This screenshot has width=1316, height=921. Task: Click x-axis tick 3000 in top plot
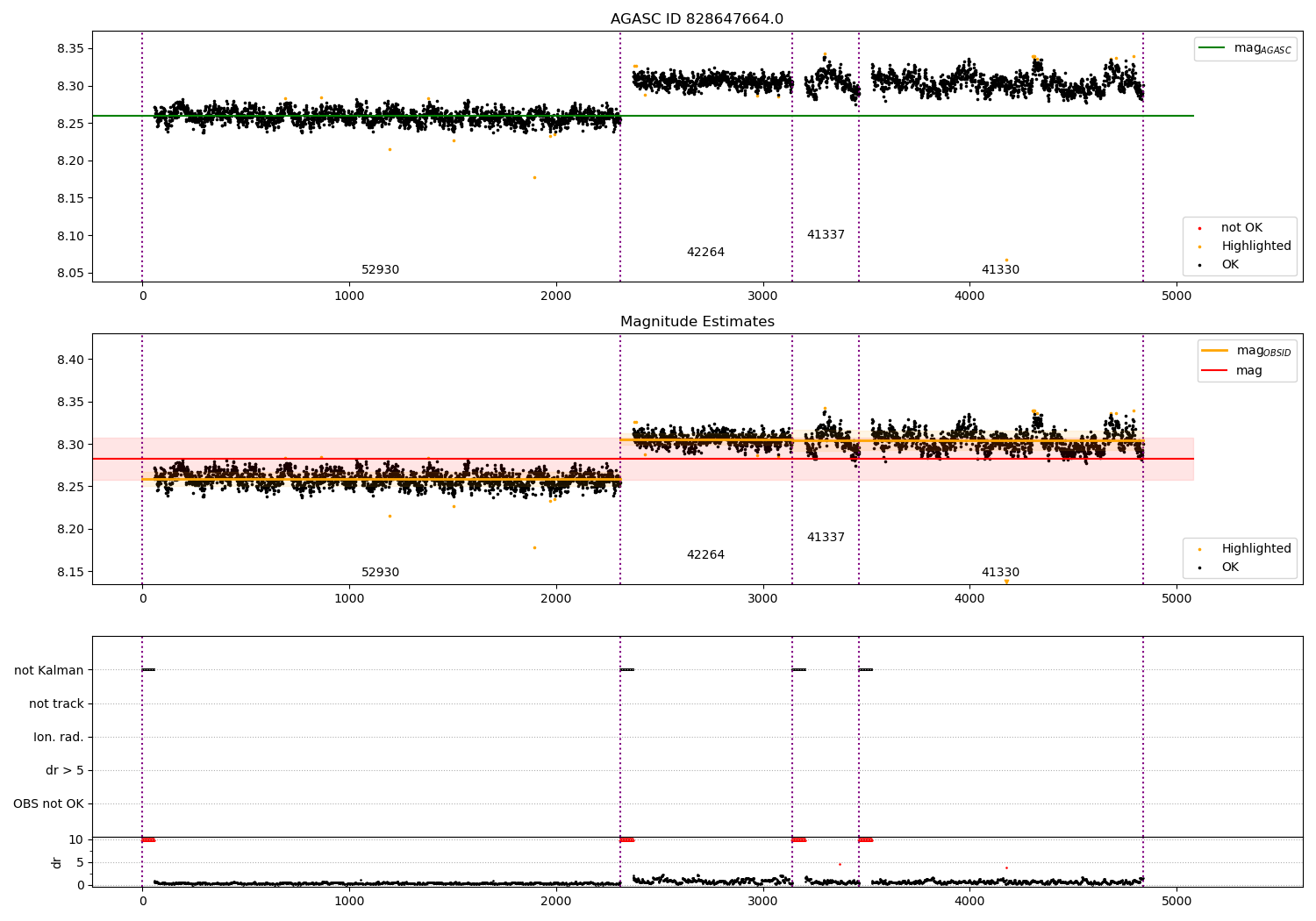pos(763,296)
